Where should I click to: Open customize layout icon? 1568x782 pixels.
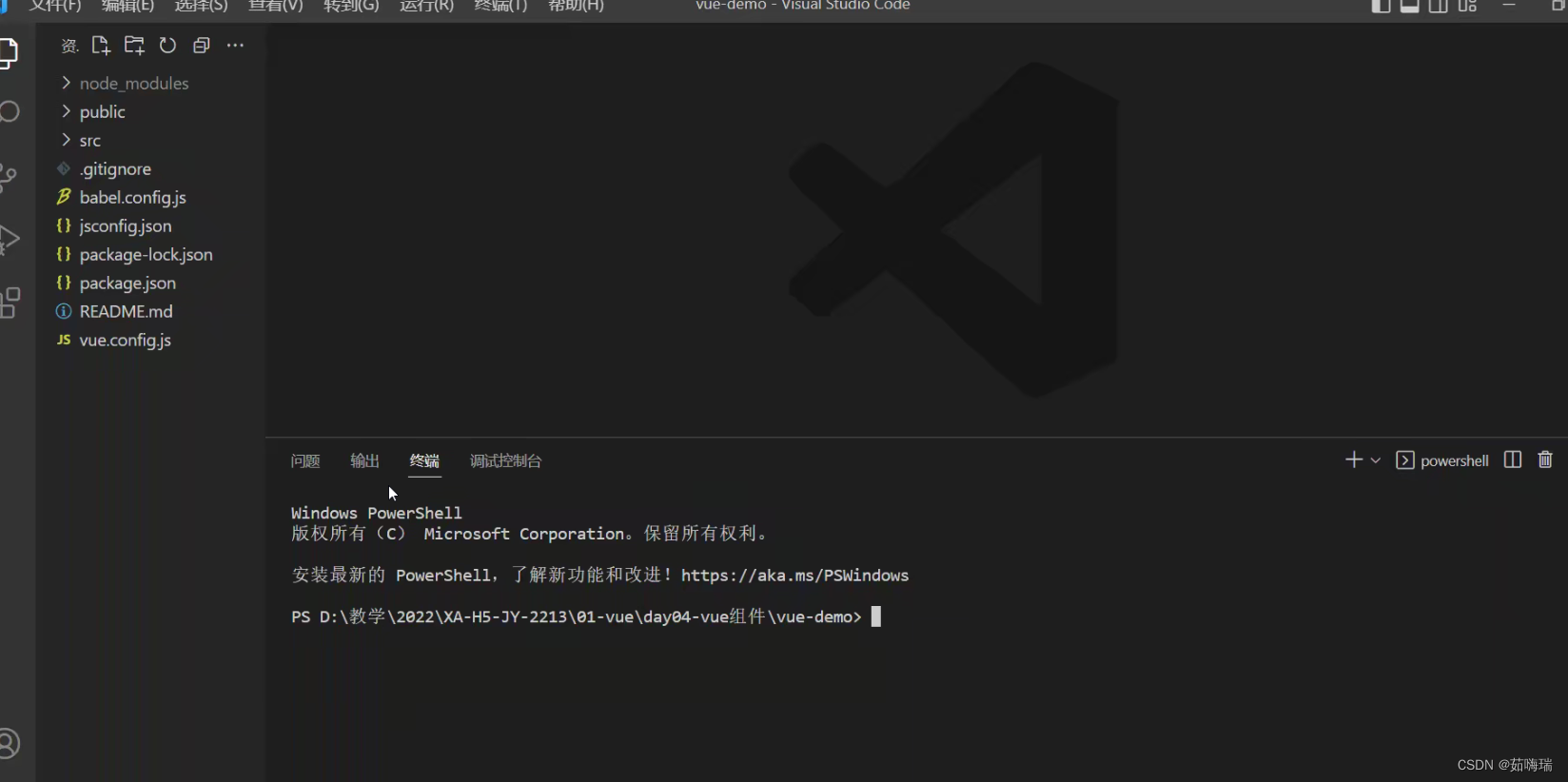coord(1468,6)
